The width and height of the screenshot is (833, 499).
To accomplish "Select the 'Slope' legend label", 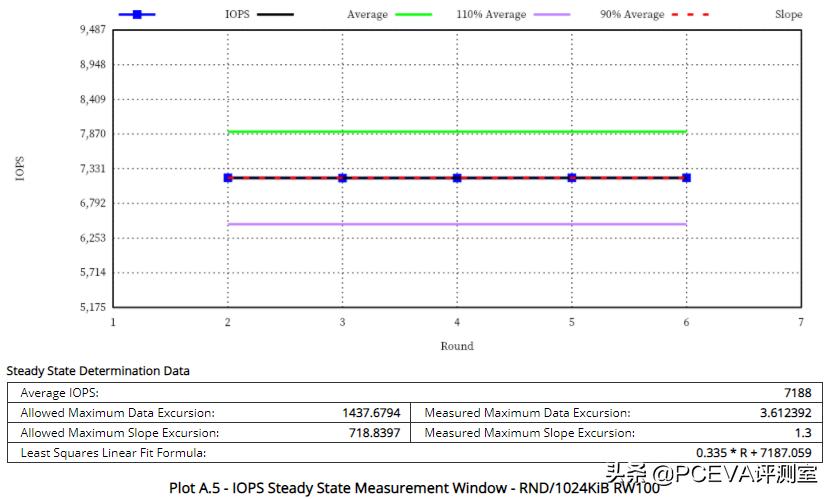I will coord(788,14).
